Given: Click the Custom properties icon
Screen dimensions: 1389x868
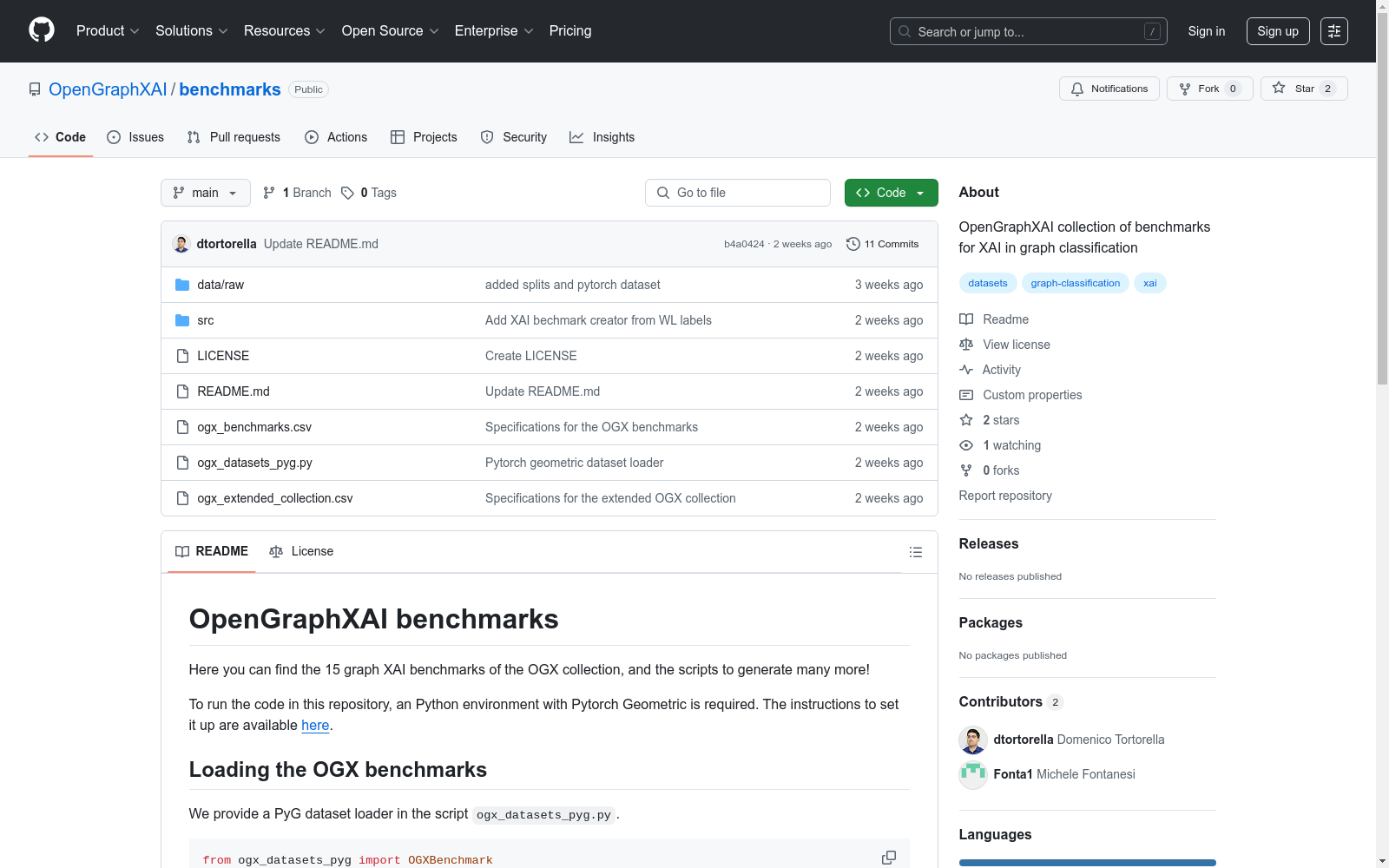Looking at the screenshot, I should point(966,395).
